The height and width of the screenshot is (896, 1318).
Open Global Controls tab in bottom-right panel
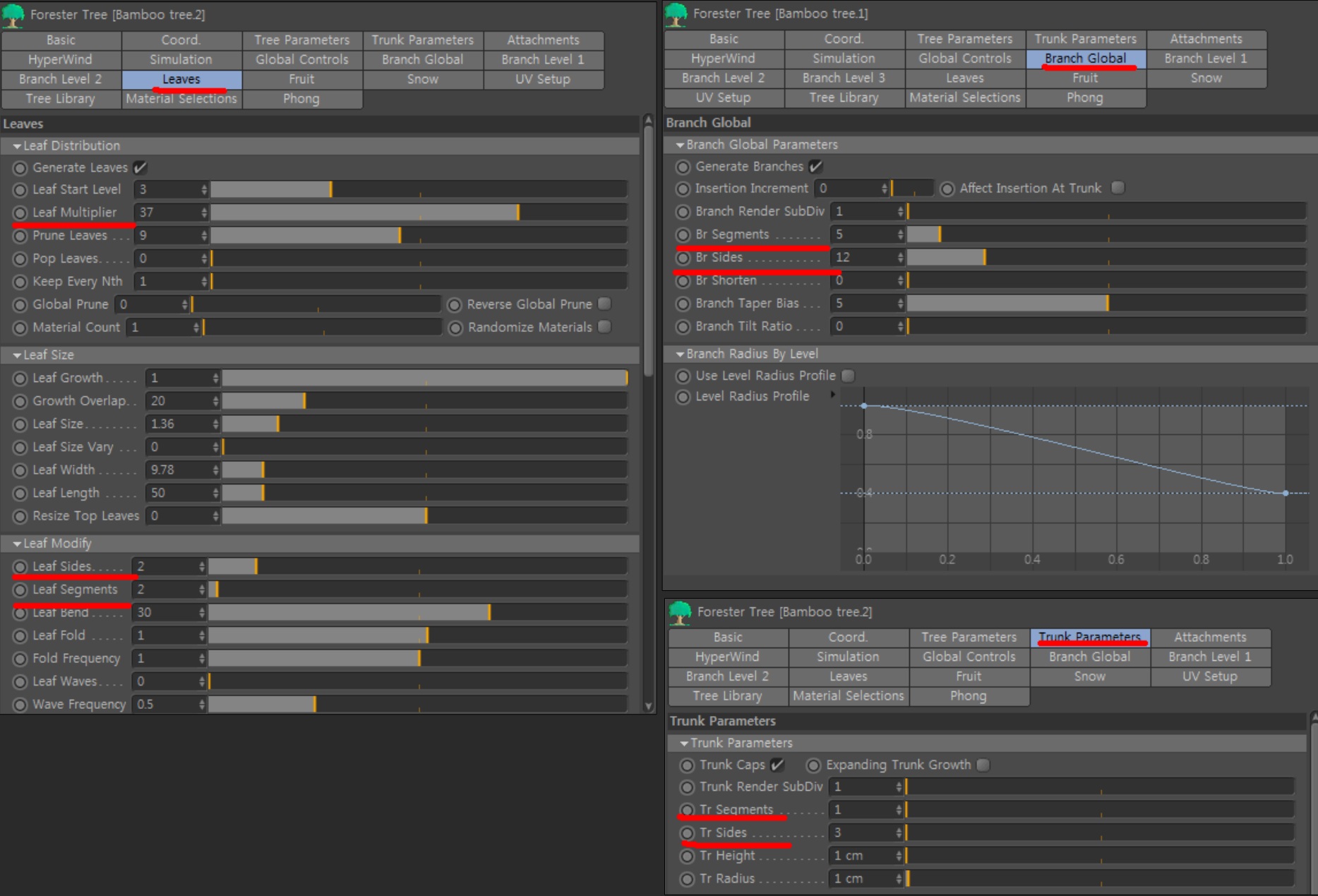coord(969,657)
